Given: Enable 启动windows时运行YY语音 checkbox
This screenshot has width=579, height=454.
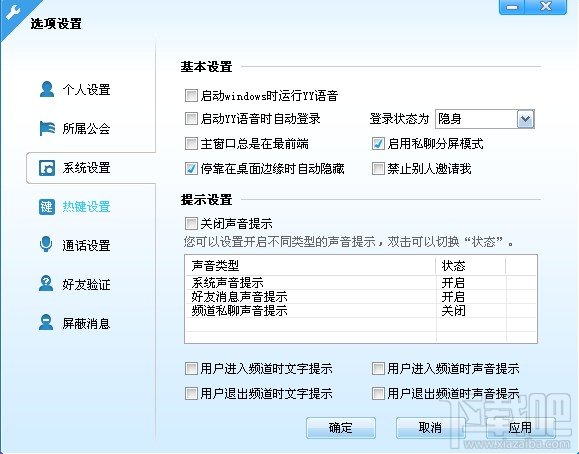Looking at the screenshot, I should [191, 95].
